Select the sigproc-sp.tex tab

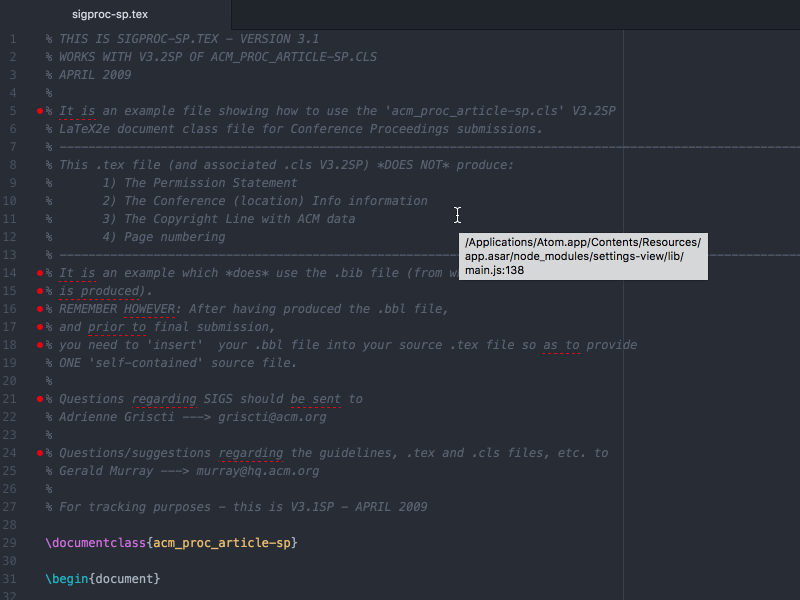click(113, 15)
